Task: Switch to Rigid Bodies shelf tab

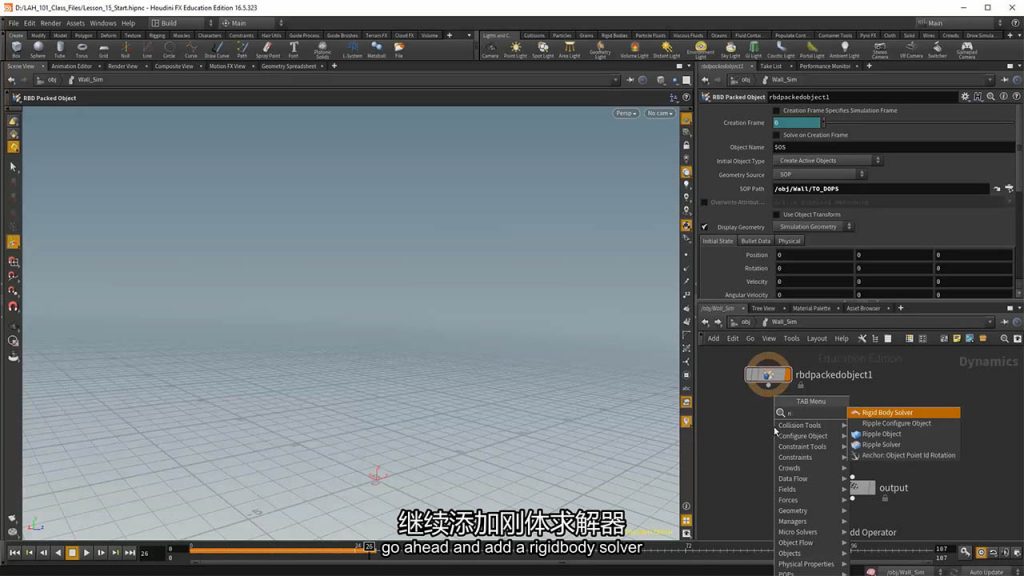Action: pyautogui.click(x=614, y=35)
